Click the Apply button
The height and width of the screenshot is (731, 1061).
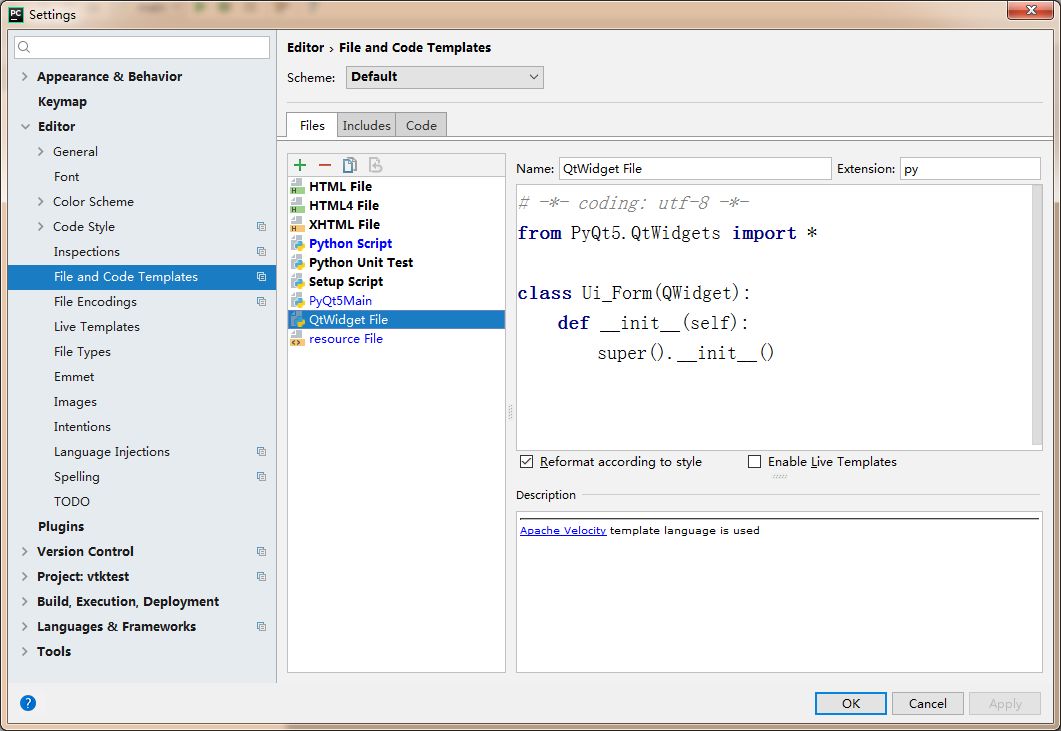(1005, 703)
